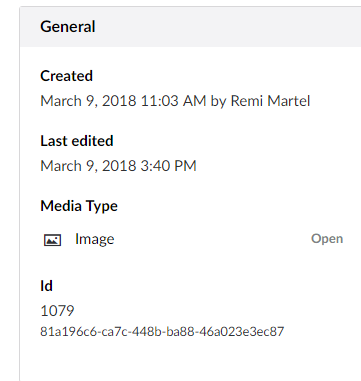Select the Image type name text

point(95,239)
